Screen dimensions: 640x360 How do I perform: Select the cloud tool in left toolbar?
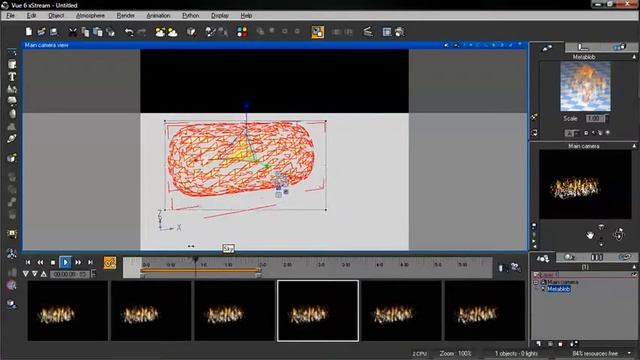[x=12, y=101]
